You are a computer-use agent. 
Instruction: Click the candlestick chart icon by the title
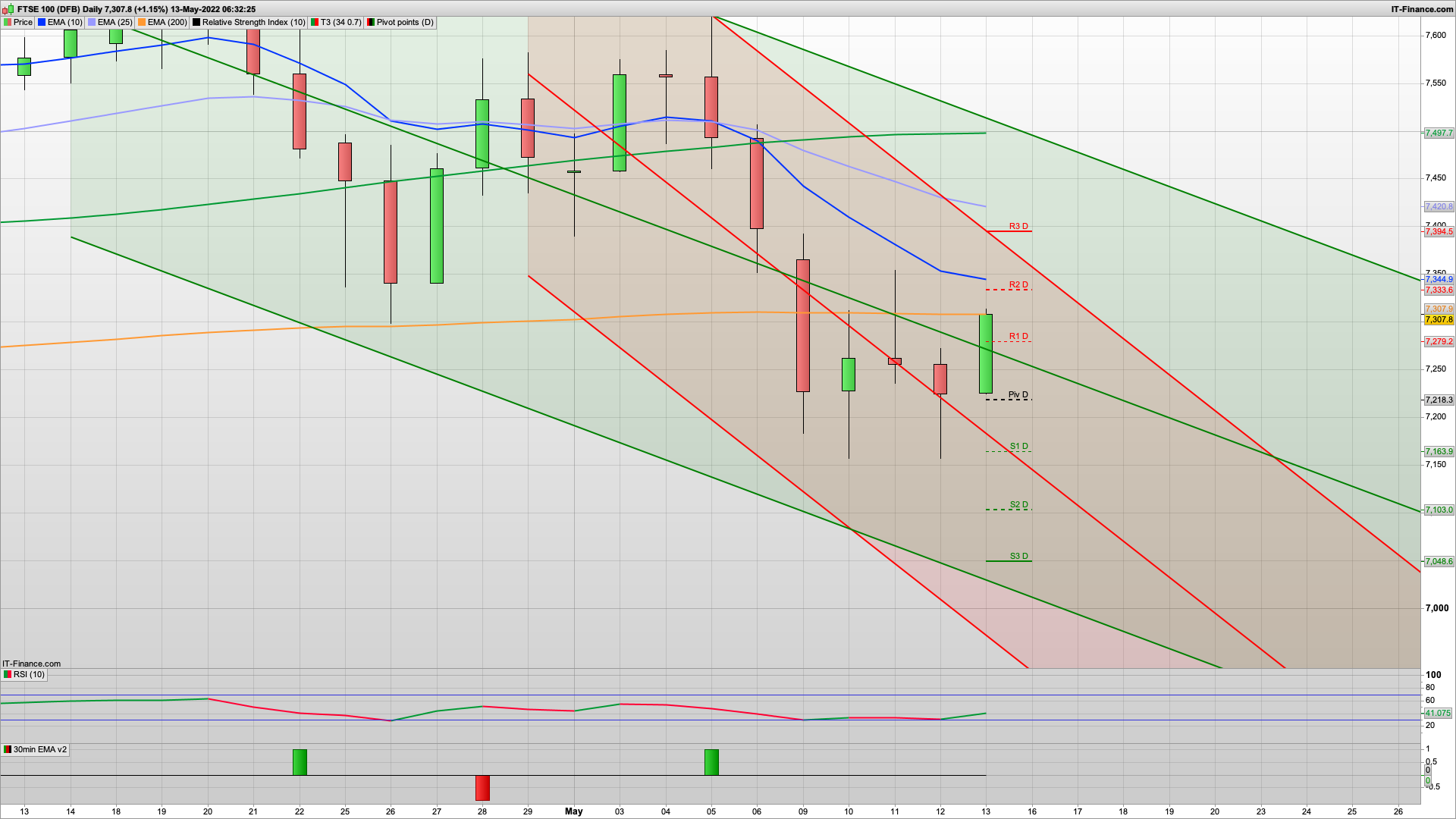8,9
